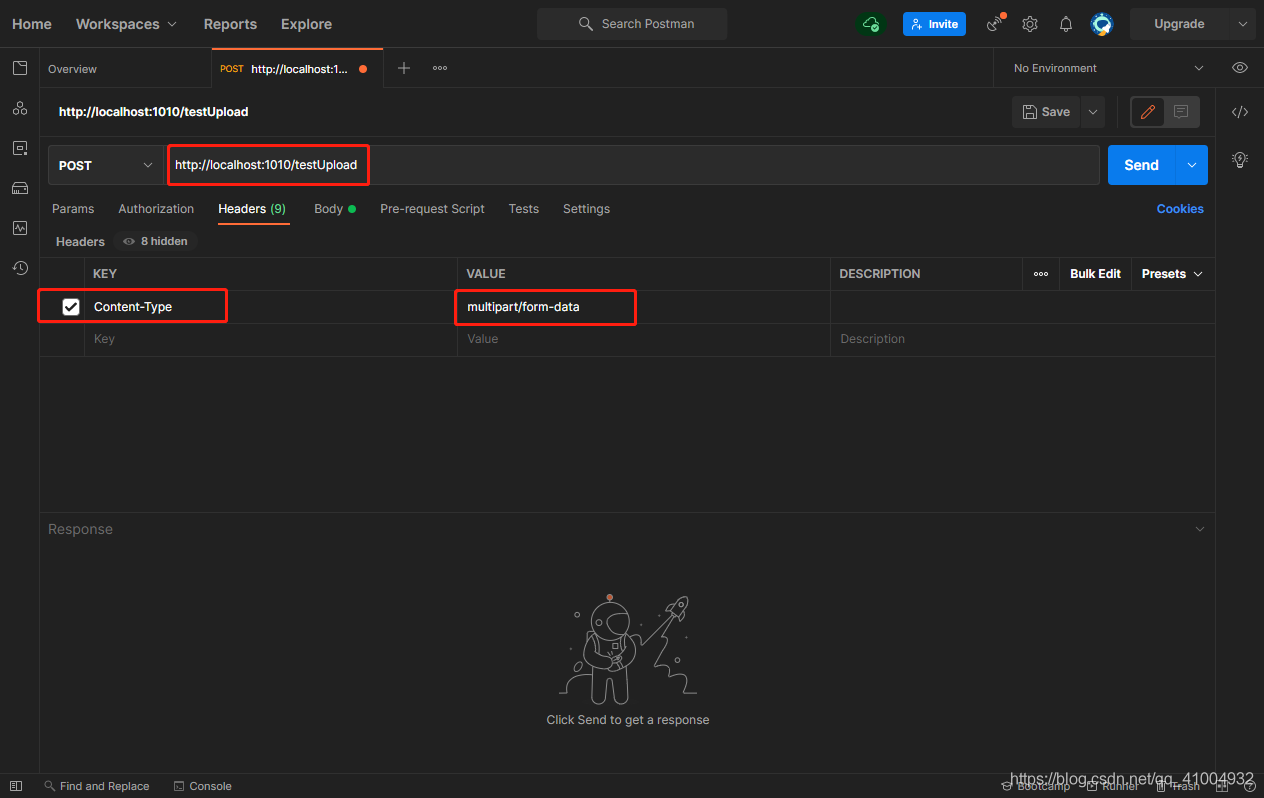The image size is (1264, 798).
Task: Open the Presets dropdown
Action: coord(1172,274)
